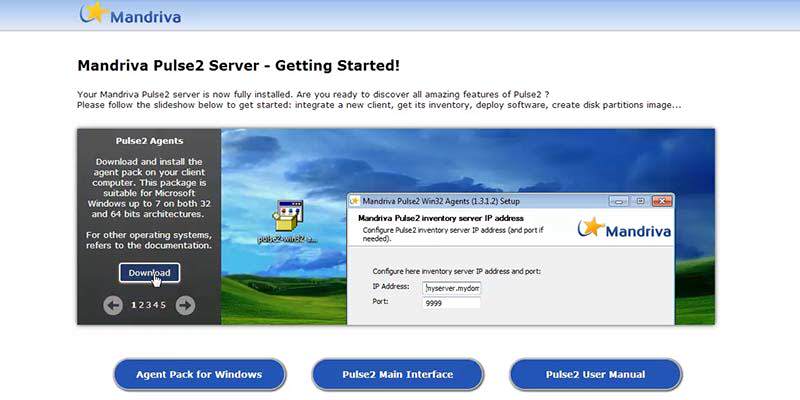Jump to slide 4 in slideshow
Image resolution: width=800 pixels, height=400 pixels.
tap(156, 305)
